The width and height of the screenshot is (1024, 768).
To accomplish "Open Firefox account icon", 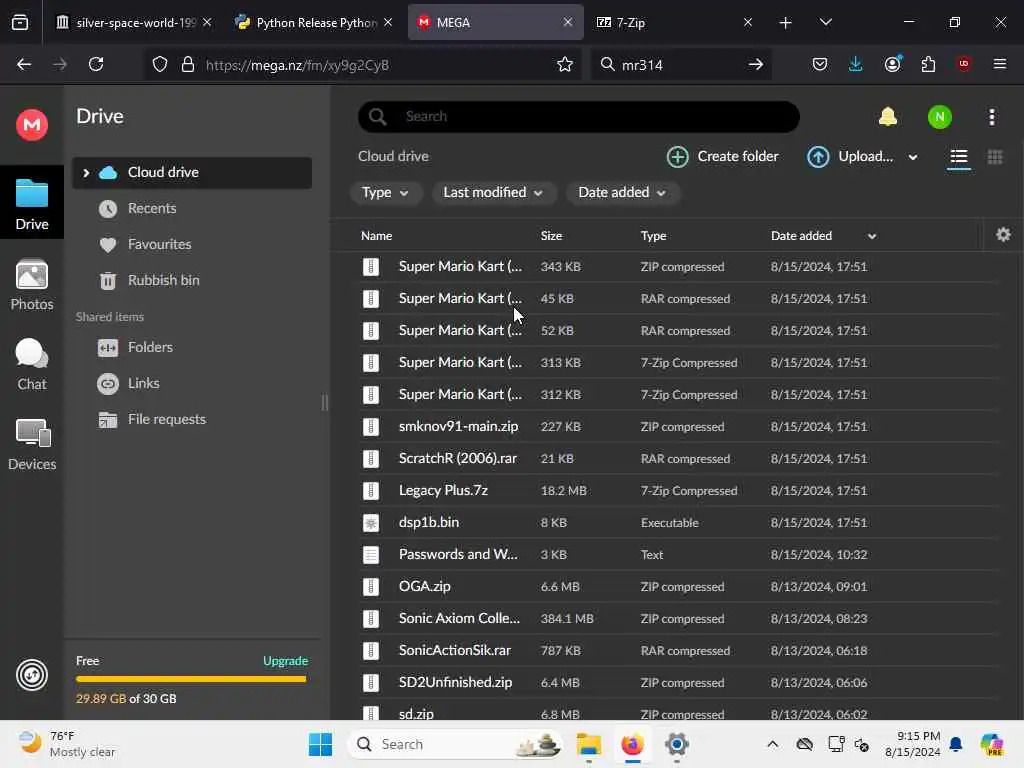I will [892, 64].
